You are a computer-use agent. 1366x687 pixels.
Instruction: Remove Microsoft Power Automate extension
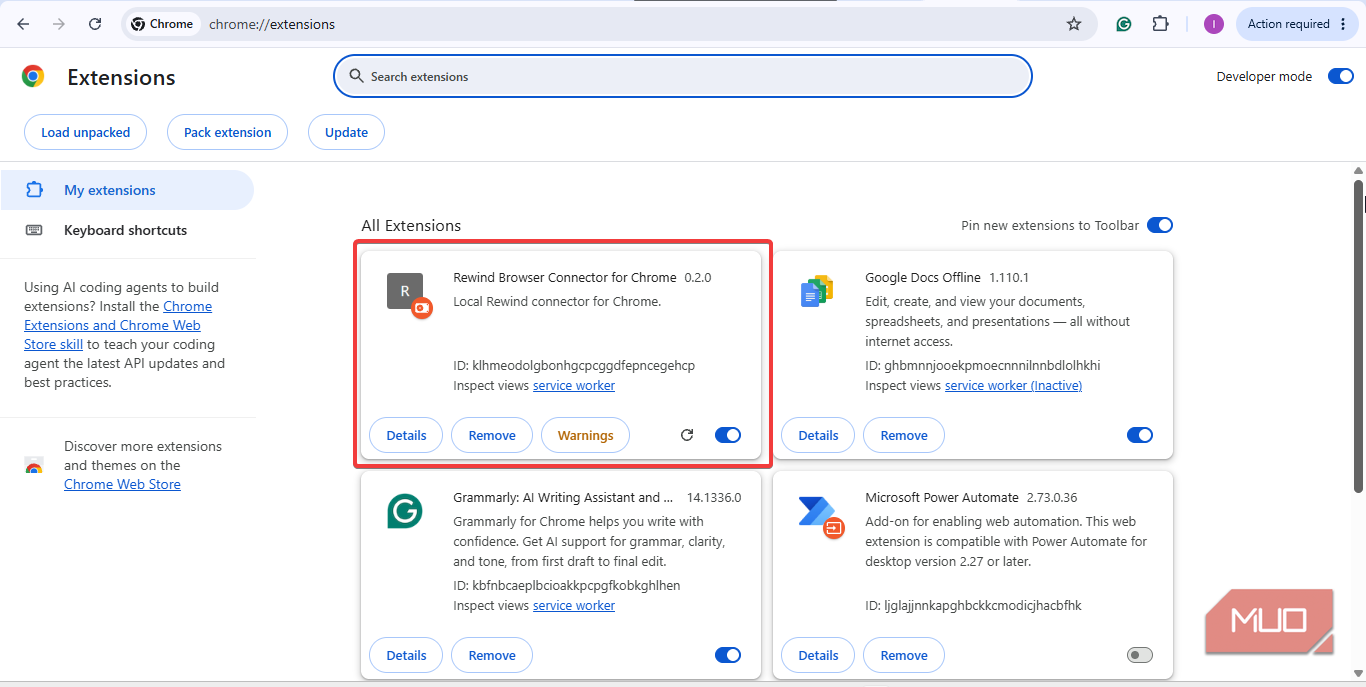[x=904, y=655]
